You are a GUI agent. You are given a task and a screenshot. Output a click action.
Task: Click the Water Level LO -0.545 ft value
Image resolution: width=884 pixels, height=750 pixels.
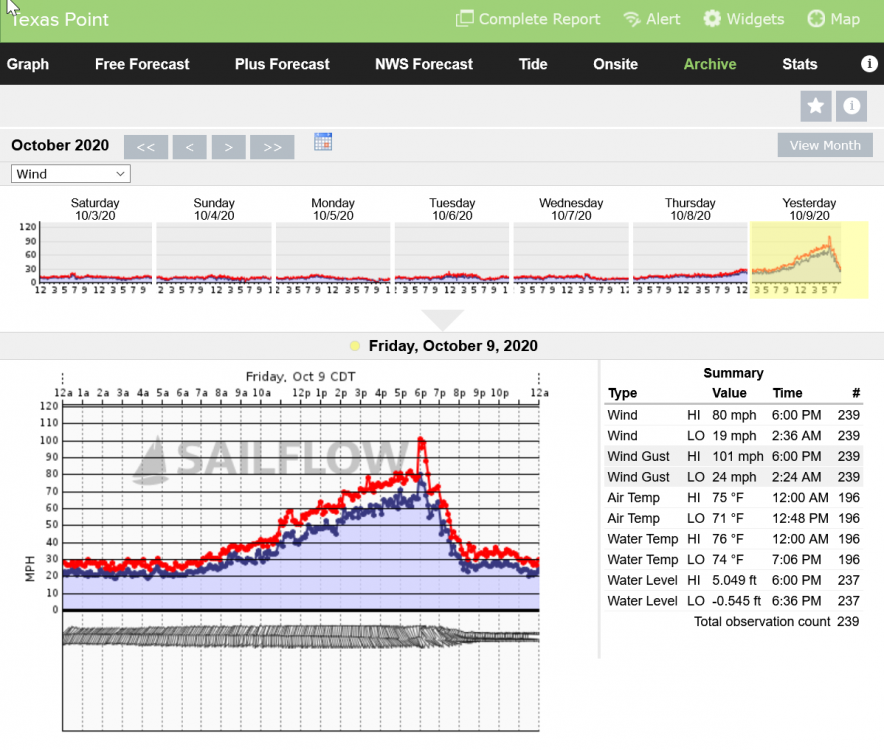tap(736, 601)
